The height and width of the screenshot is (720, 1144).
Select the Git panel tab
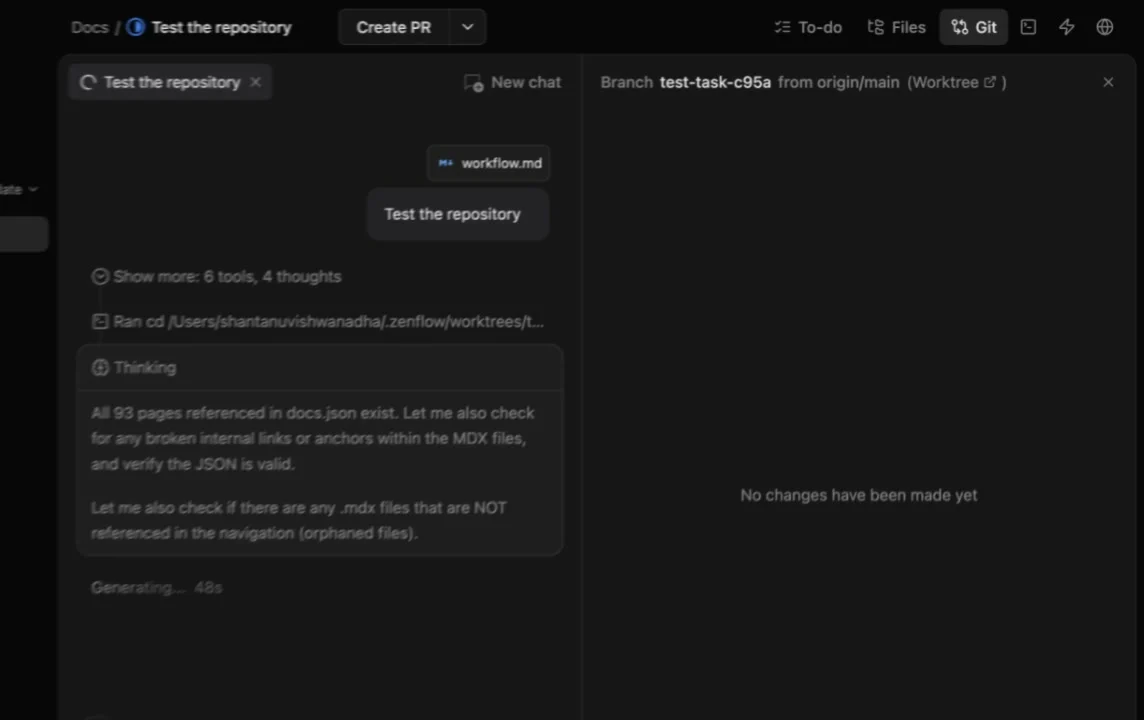point(973,27)
